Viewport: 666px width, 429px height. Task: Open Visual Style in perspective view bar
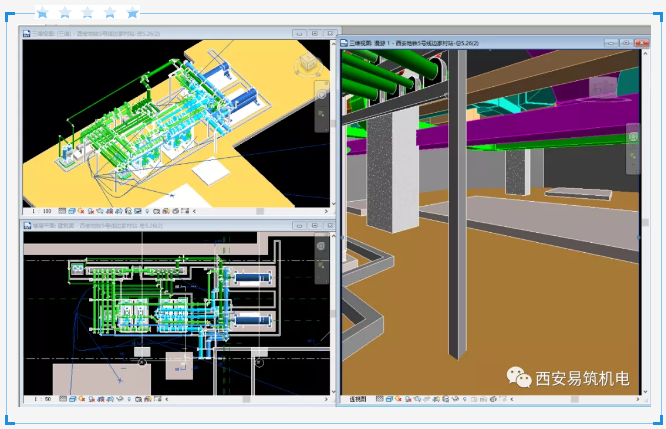point(389,399)
